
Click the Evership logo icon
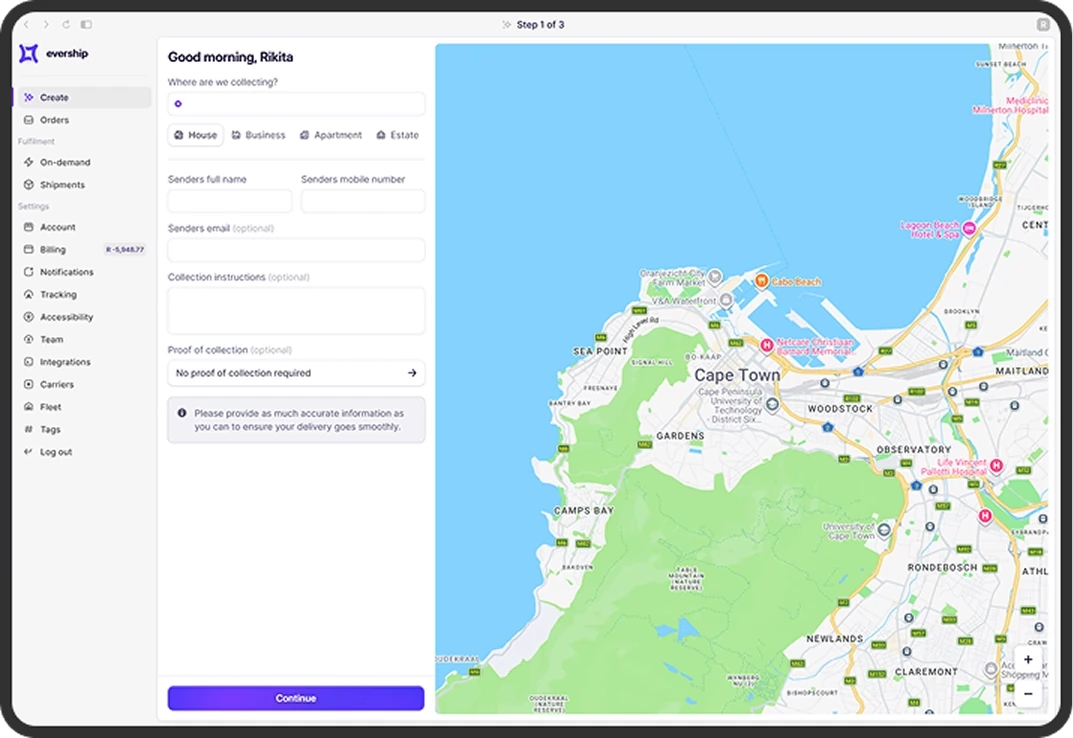coord(29,54)
